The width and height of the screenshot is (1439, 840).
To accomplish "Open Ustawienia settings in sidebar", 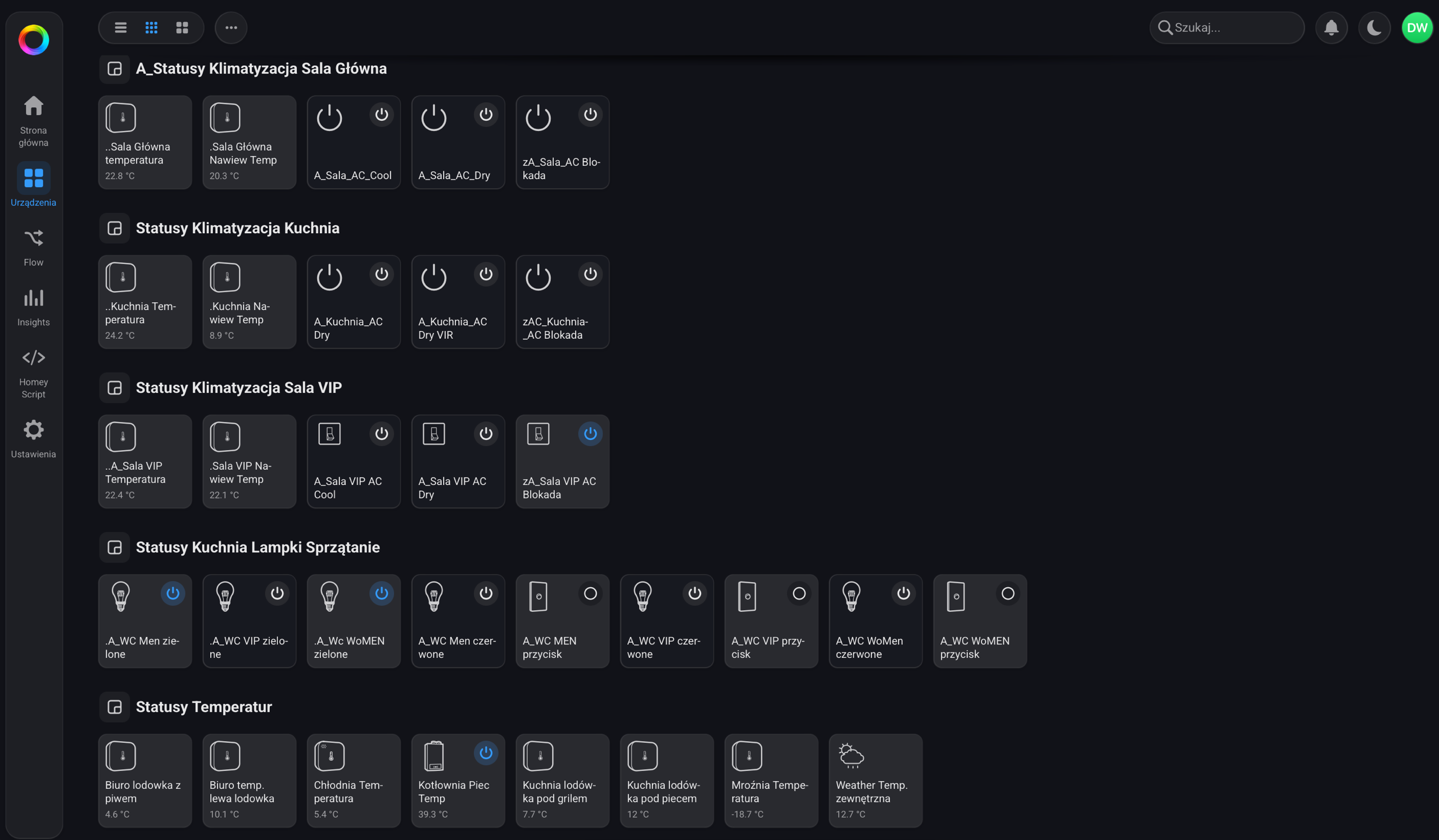I will (x=34, y=439).
